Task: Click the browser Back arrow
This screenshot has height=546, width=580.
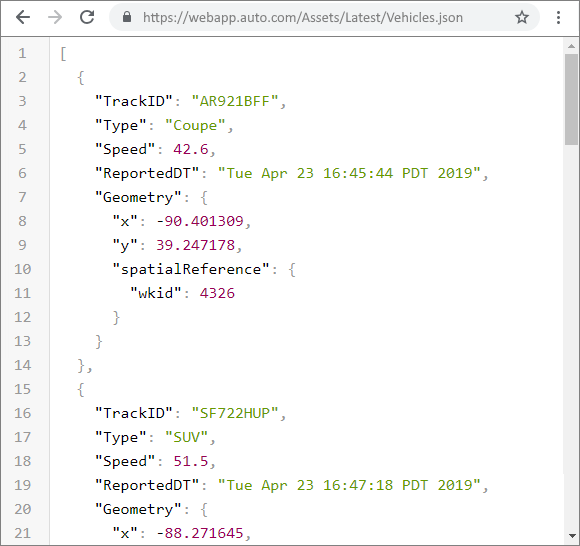Action: pyautogui.click(x=23, y=17)
